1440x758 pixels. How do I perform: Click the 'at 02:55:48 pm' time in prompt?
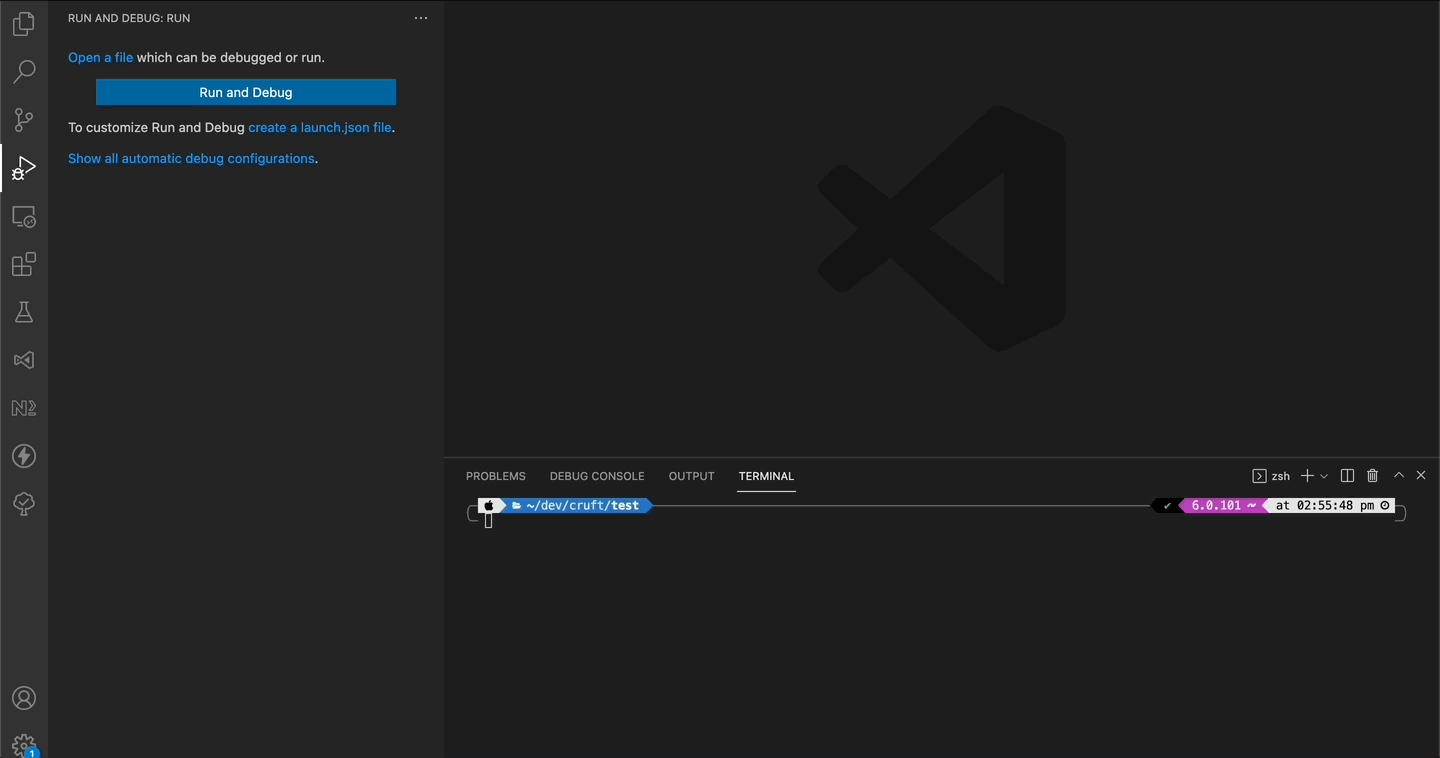(1325, 505)
